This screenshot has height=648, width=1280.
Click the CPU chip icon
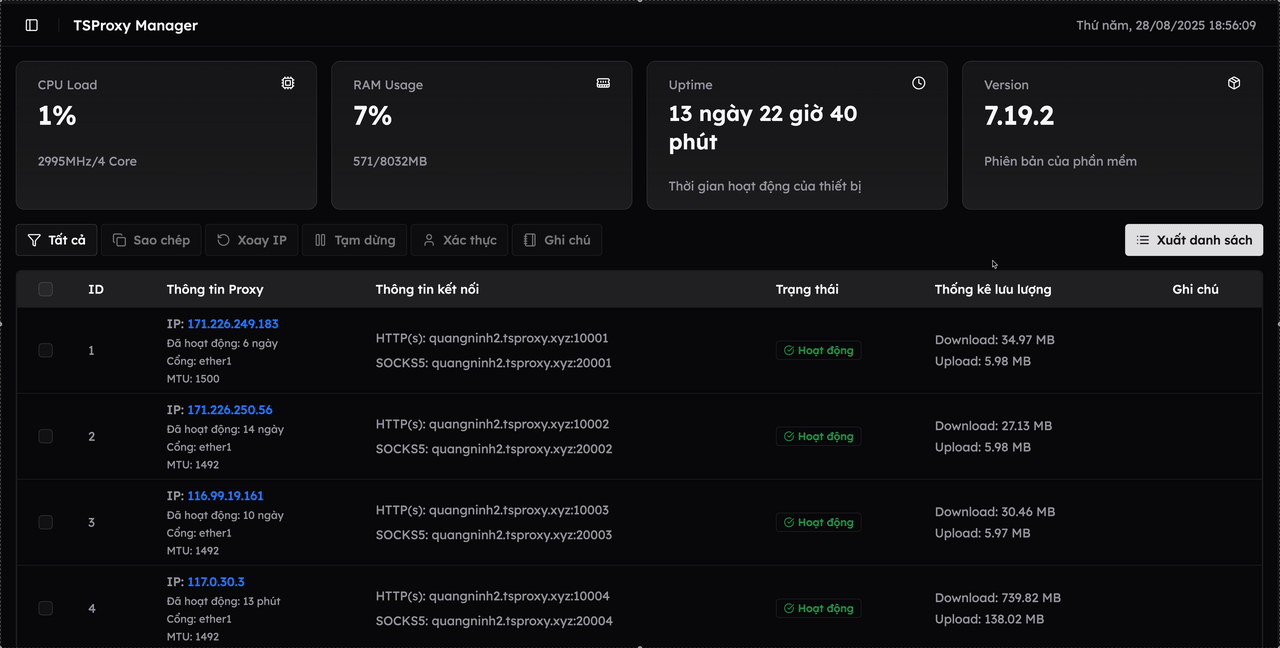(x=288, y=84)
